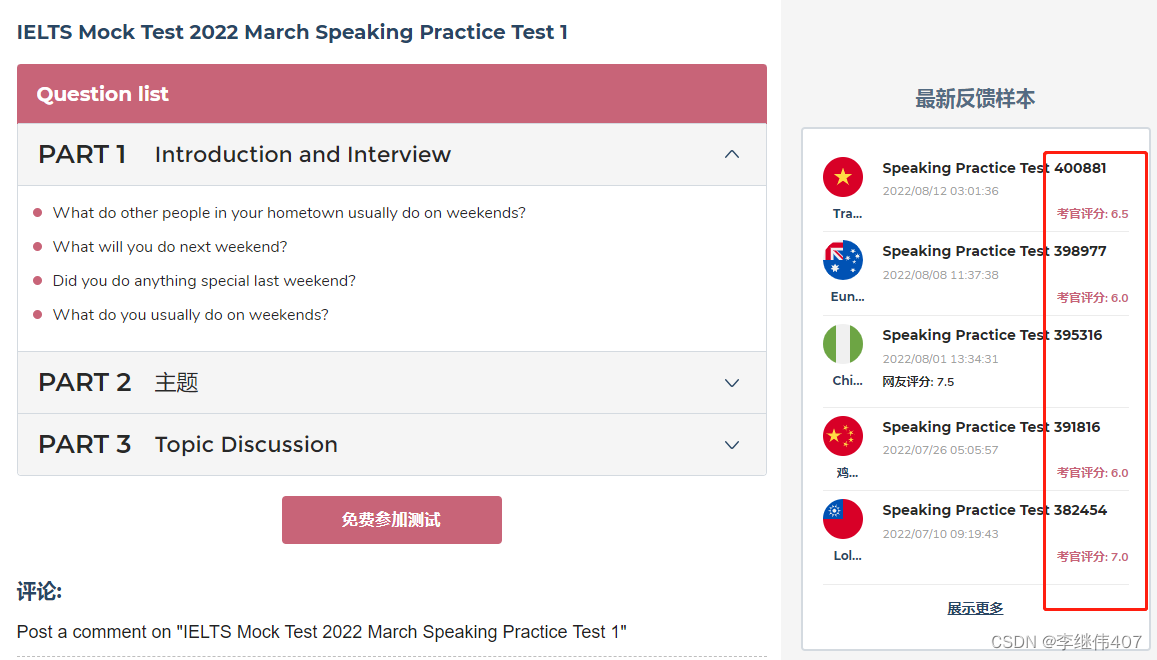Open Speaking Practice Test 395316 sample
The width and height of the screenshot is (1157, 660).
992,335
